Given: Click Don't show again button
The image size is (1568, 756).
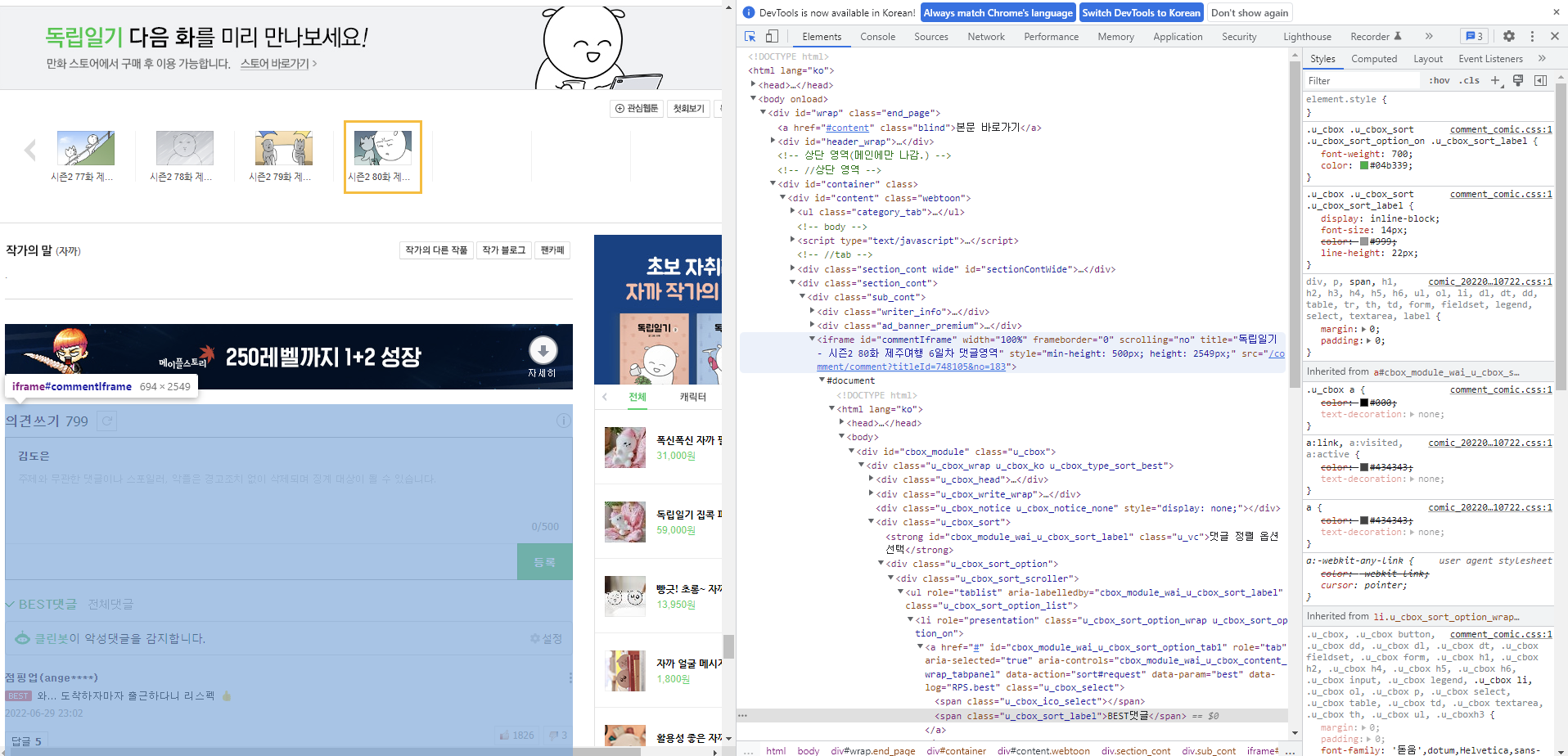Looking at the screenshot, I should (x=1249, y=12).
